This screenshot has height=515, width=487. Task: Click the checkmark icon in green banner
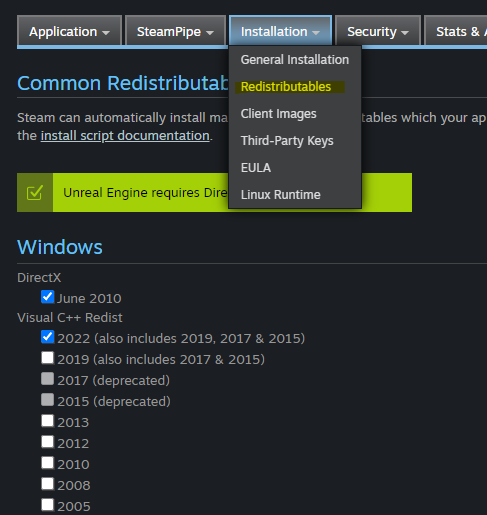coord(35,193)
